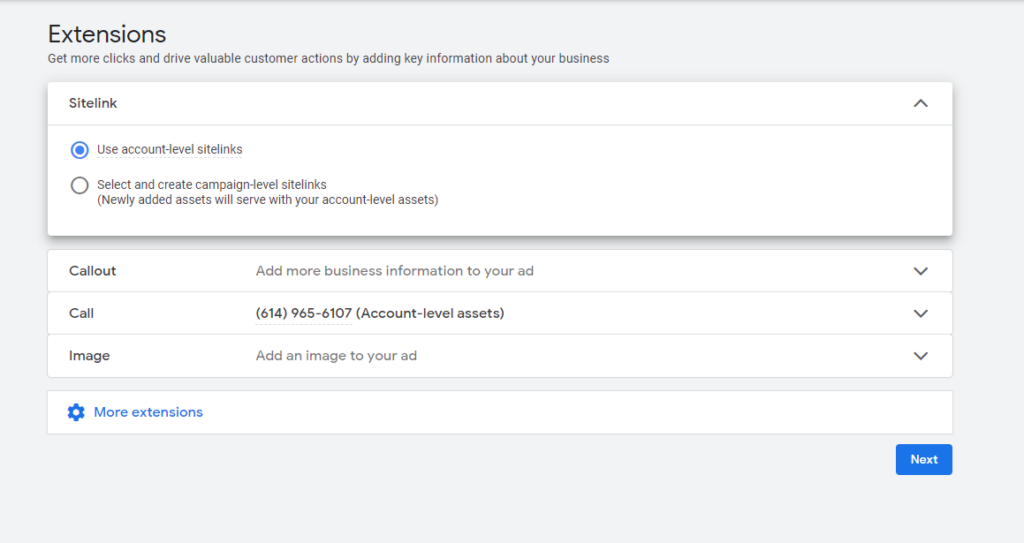Click 'Add an image to your ad' text
1024x543 pixels.
tap(336, 356)
